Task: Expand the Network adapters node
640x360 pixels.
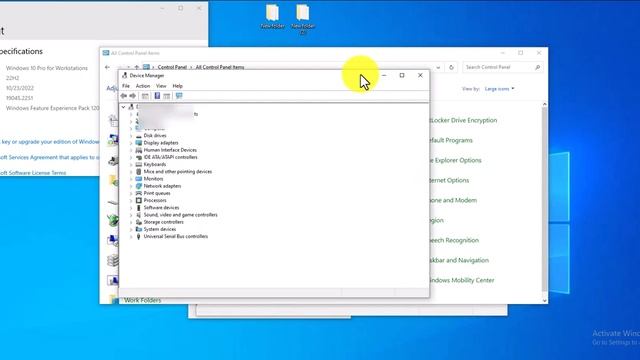Action: 131,186
